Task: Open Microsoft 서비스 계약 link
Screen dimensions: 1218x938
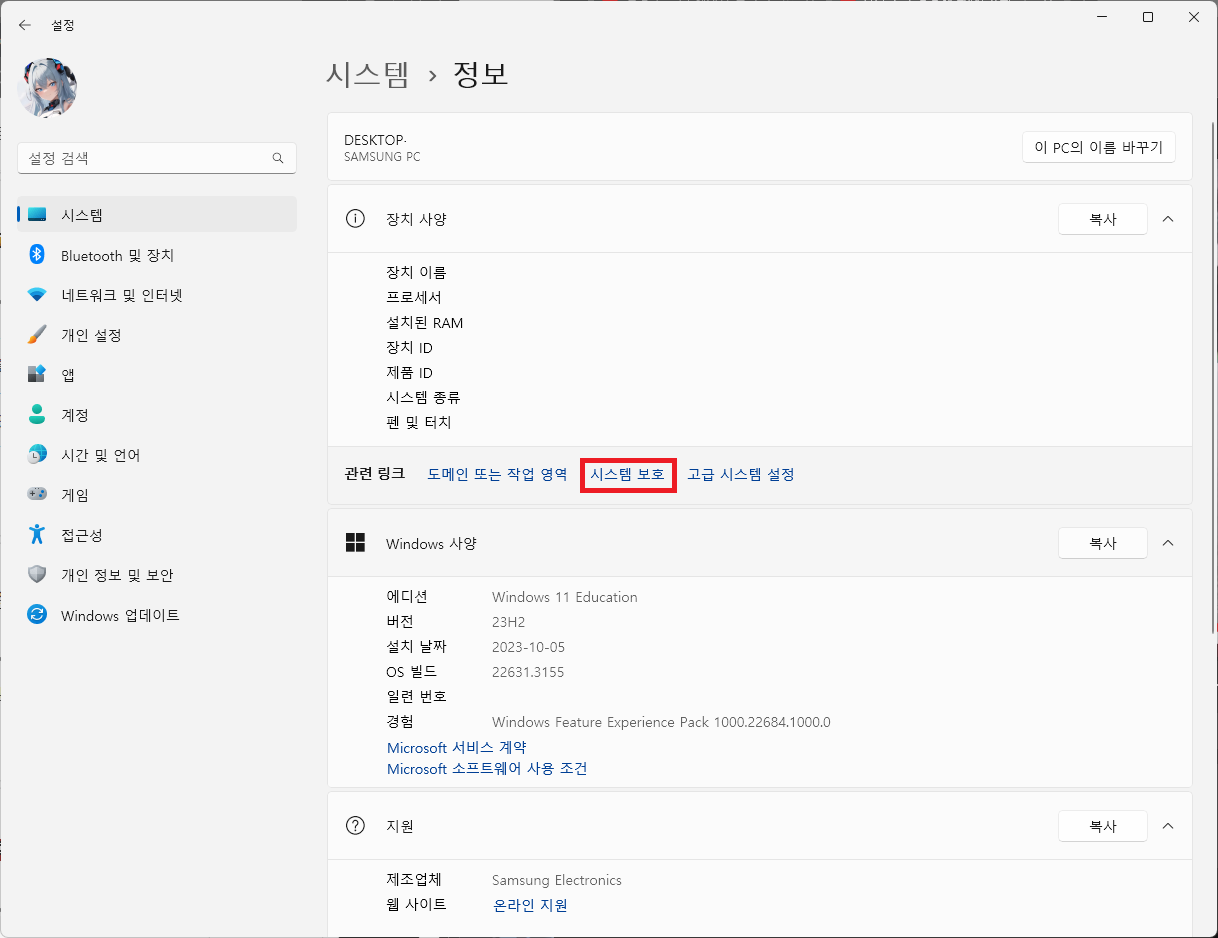Action: tap(456, 748)
